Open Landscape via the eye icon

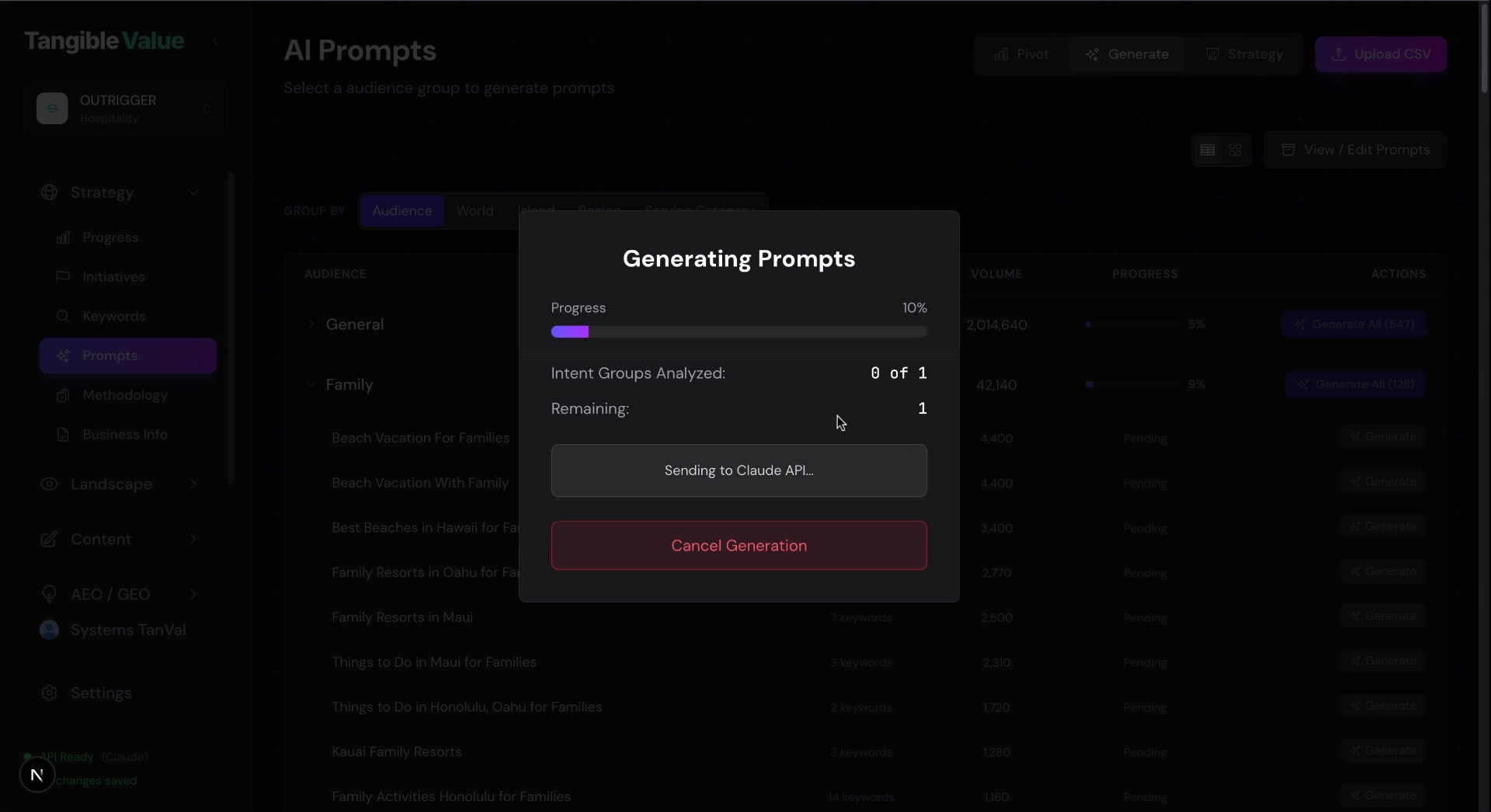(48, 484)
